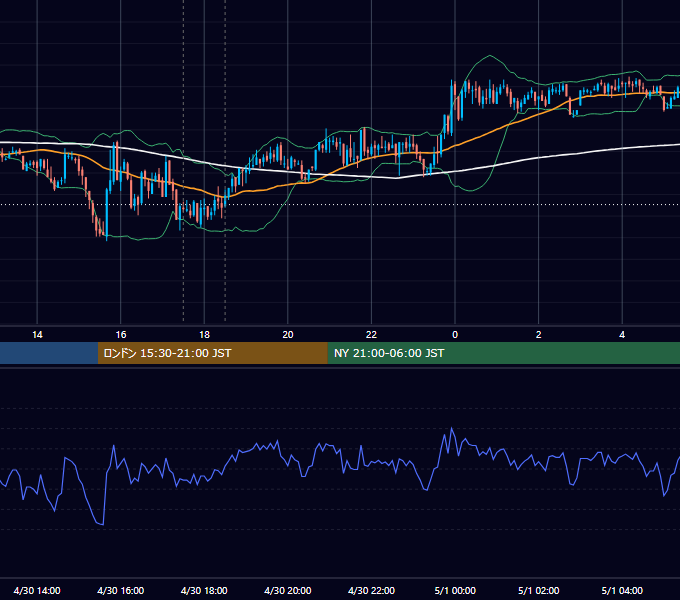Click the London session bar 15:30-21:00 JST
Viewport: 680px width, 600px height.
[212, 353]
